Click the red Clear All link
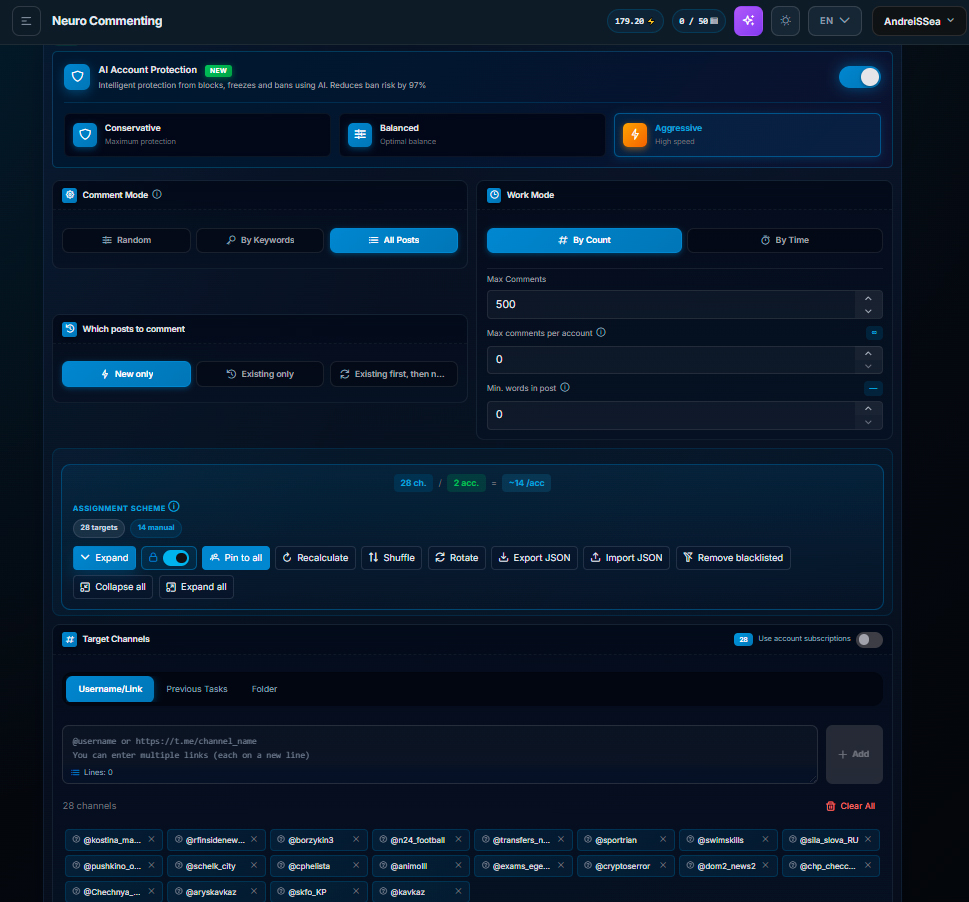This screenshot has height=902, width=969. tap(850, 806)
